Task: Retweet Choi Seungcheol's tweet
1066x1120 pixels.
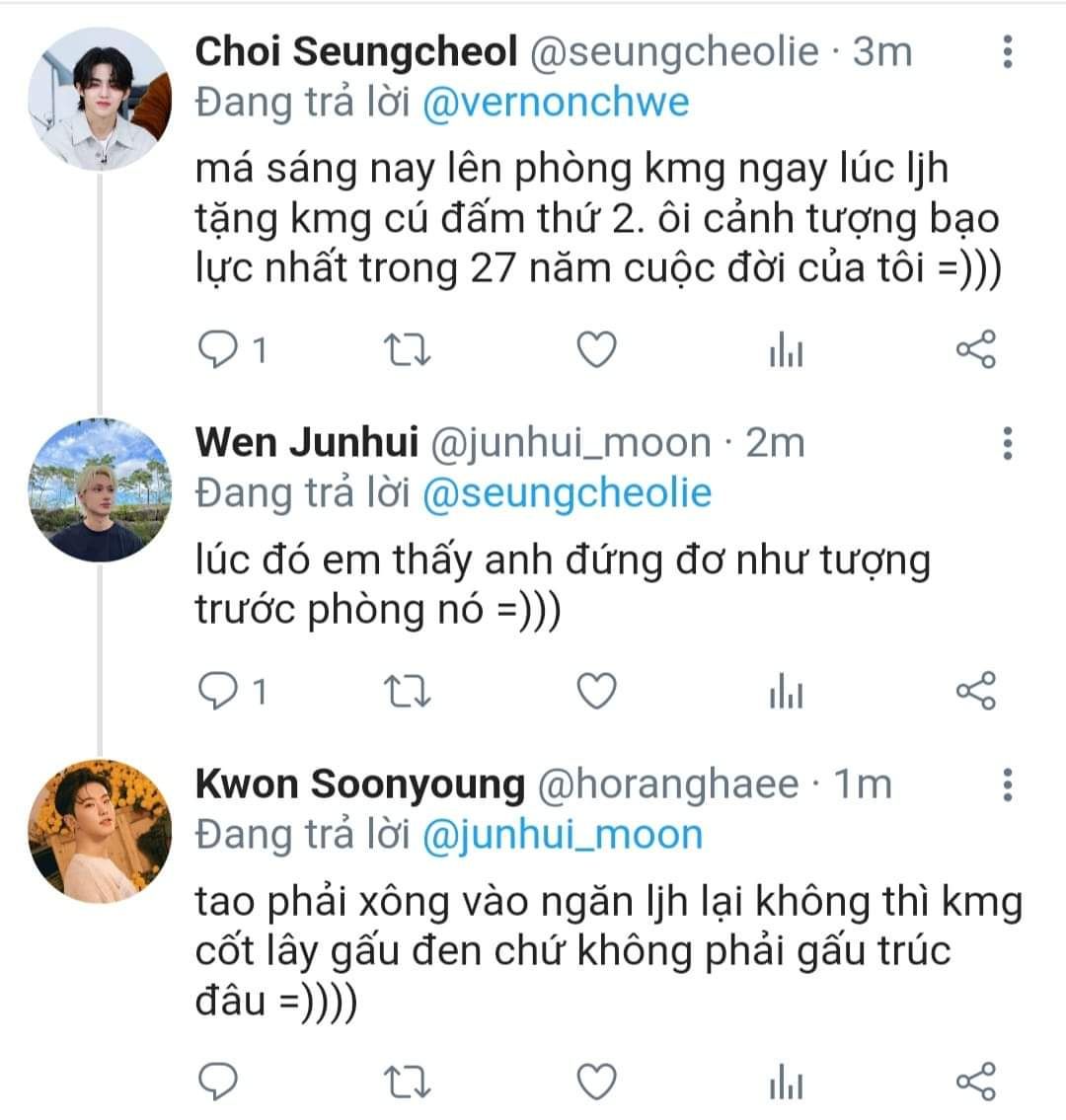Action: pos(406,350)
